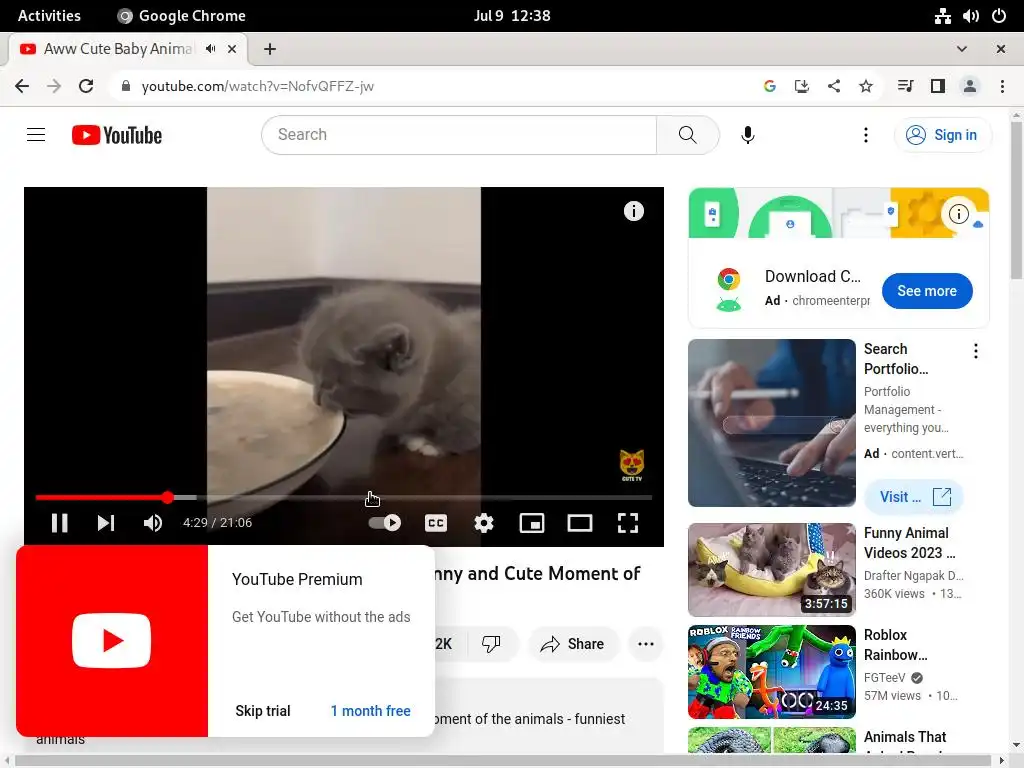Open more actions below video
Screen dimensions: 1024x768
(x=646, y=644)
